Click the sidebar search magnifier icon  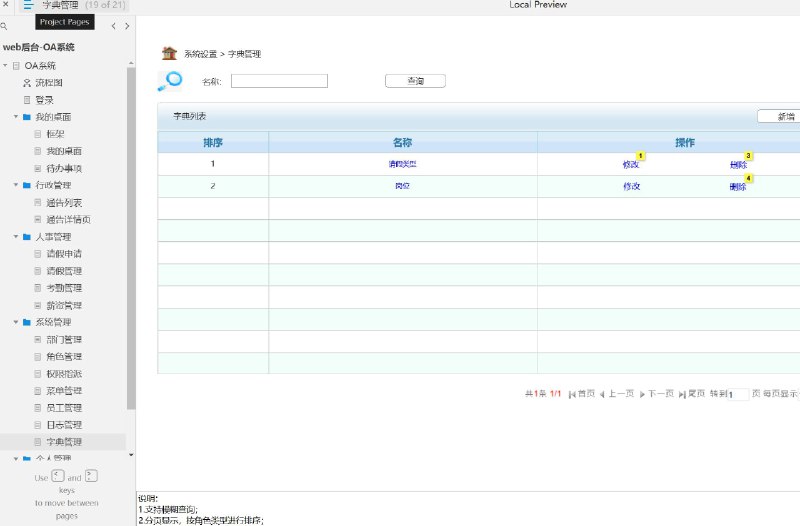click(x=4, y=26)
